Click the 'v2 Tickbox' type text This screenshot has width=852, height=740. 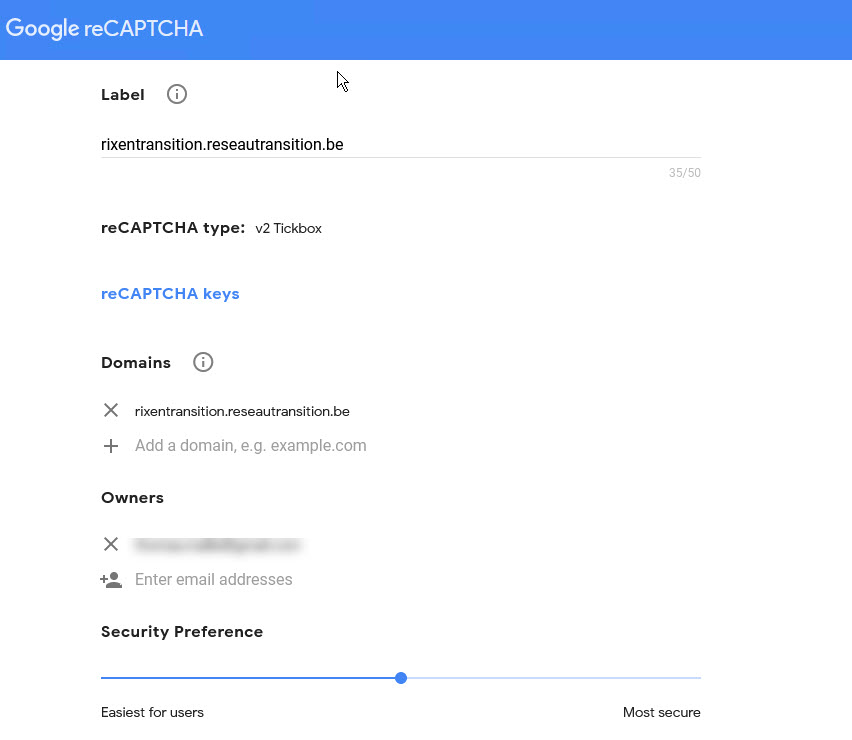[x=288, y=229]
